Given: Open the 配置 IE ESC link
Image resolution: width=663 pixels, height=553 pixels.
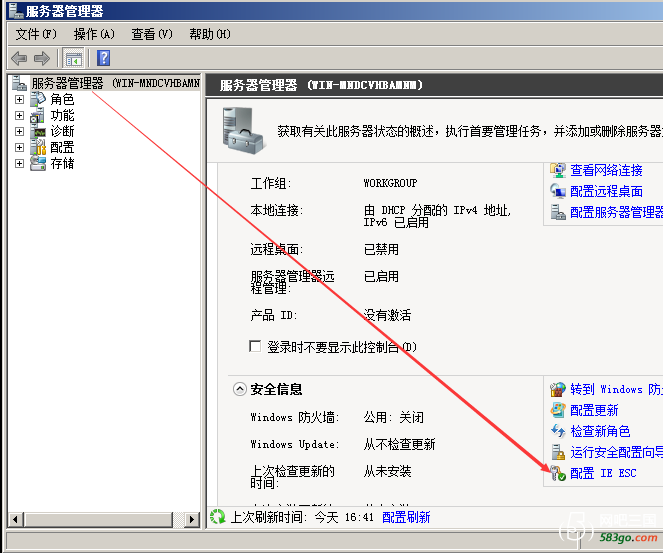Looking at the screenshot, I should click(x=603, y=473).
